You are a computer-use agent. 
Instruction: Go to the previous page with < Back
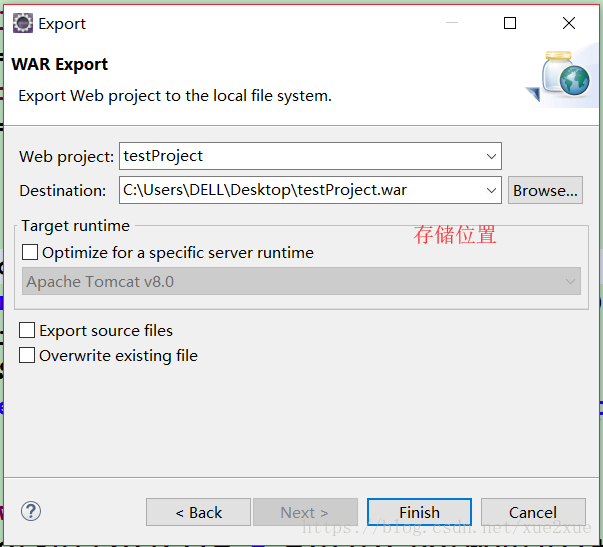point(198,512)
